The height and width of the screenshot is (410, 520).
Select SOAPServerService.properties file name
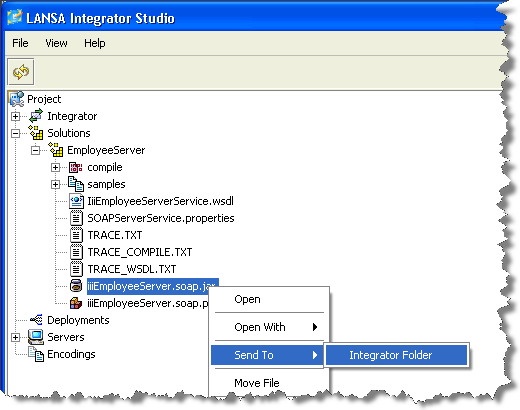tap(161, 218)
